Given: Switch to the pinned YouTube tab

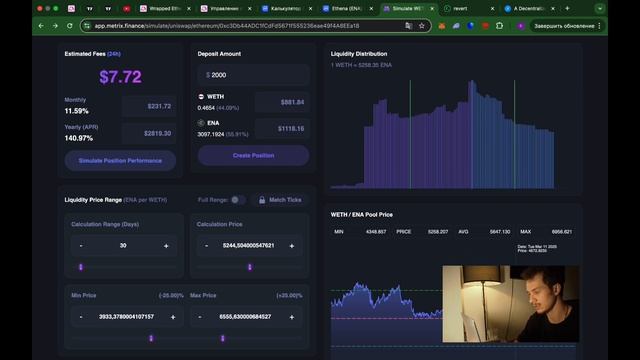Looking at the screenshot, I should (x=127, y=8).
